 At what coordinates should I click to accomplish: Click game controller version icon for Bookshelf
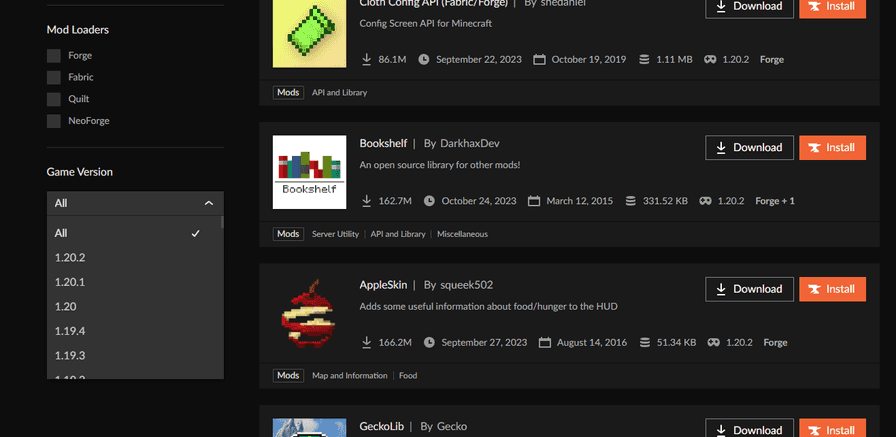706,201
